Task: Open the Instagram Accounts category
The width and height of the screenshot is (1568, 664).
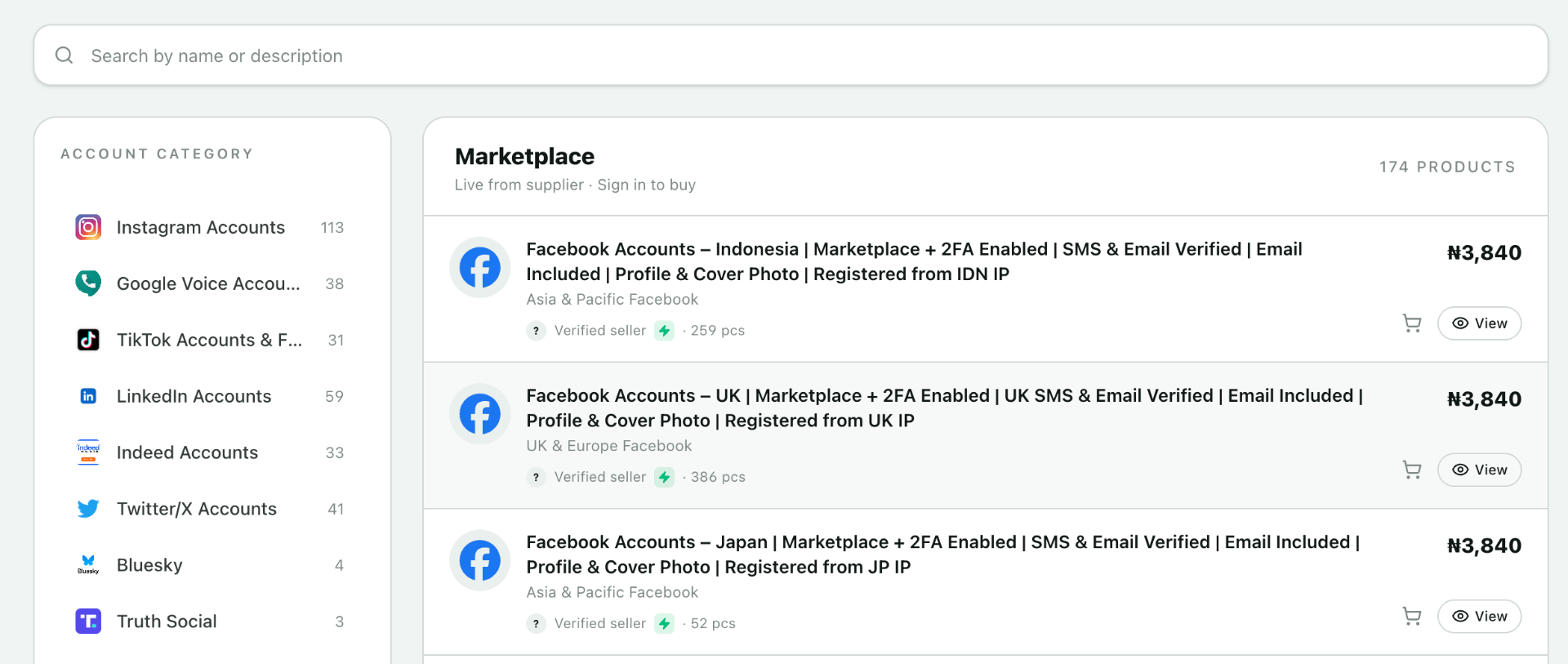Action: [x=211, y=227]
